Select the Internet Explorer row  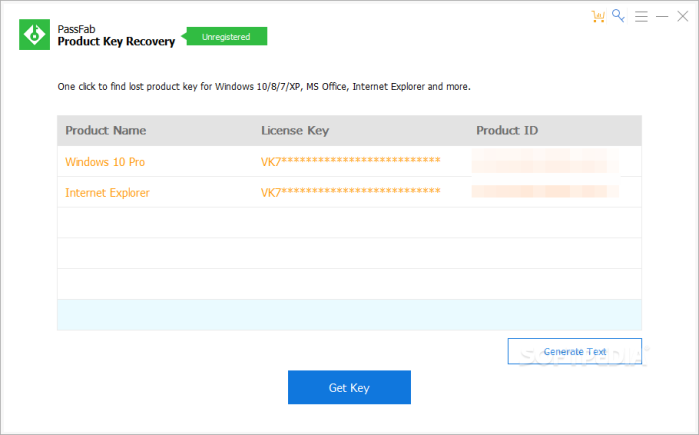pos(349,192)
